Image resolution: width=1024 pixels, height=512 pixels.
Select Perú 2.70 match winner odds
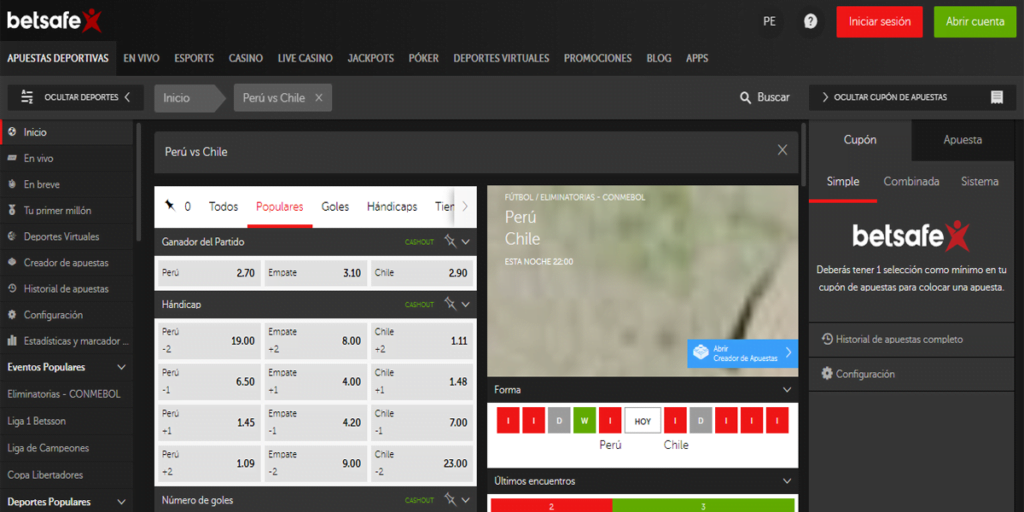pos(208,272)
